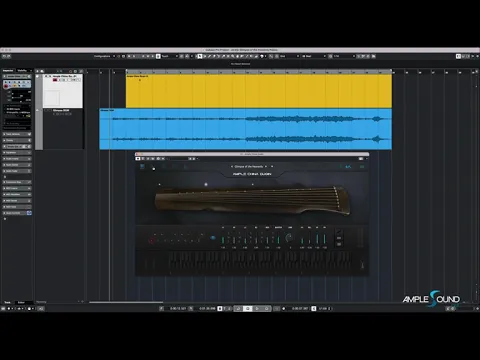Open the quantize preset value dropdown

pos(344,56)
